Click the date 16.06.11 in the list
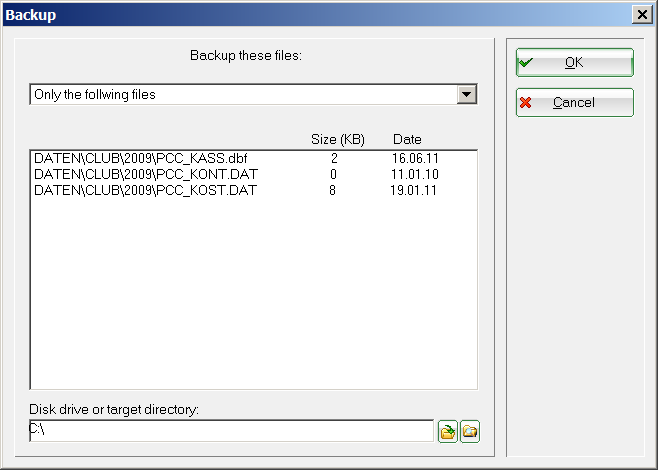The width and height of the screenshot is (658, 470). [x=414, y=158]
